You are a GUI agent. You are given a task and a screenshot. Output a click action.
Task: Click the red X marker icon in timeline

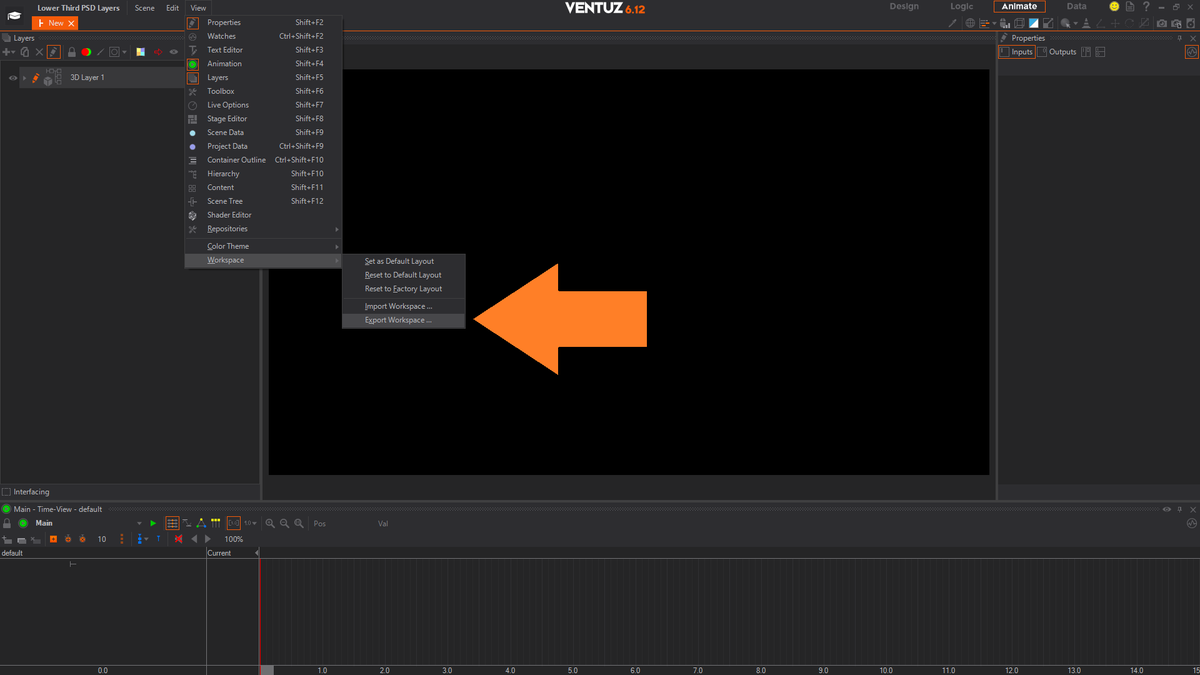tap(178, 539)
